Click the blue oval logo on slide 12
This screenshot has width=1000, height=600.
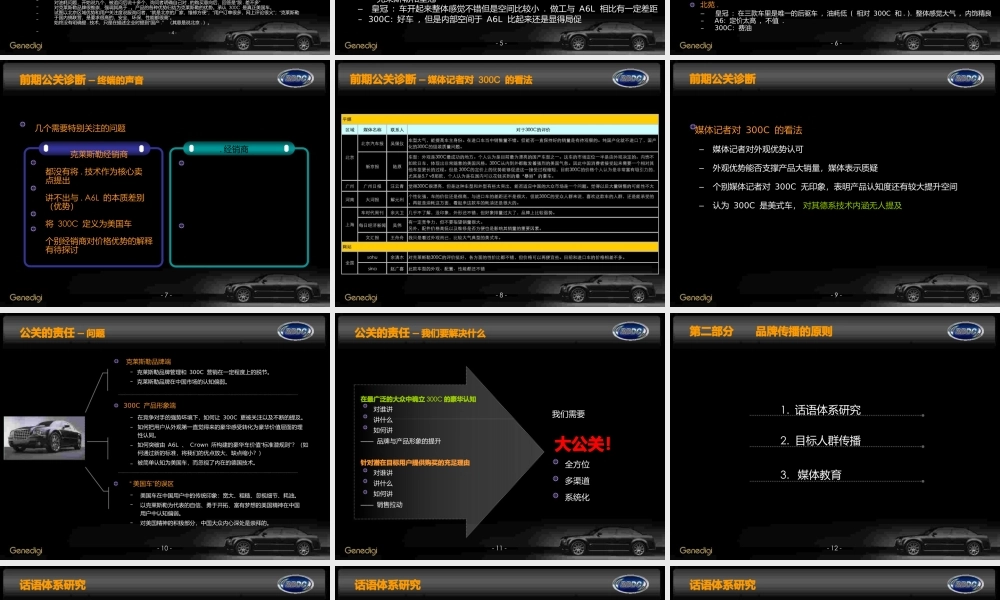pos(965,332)
